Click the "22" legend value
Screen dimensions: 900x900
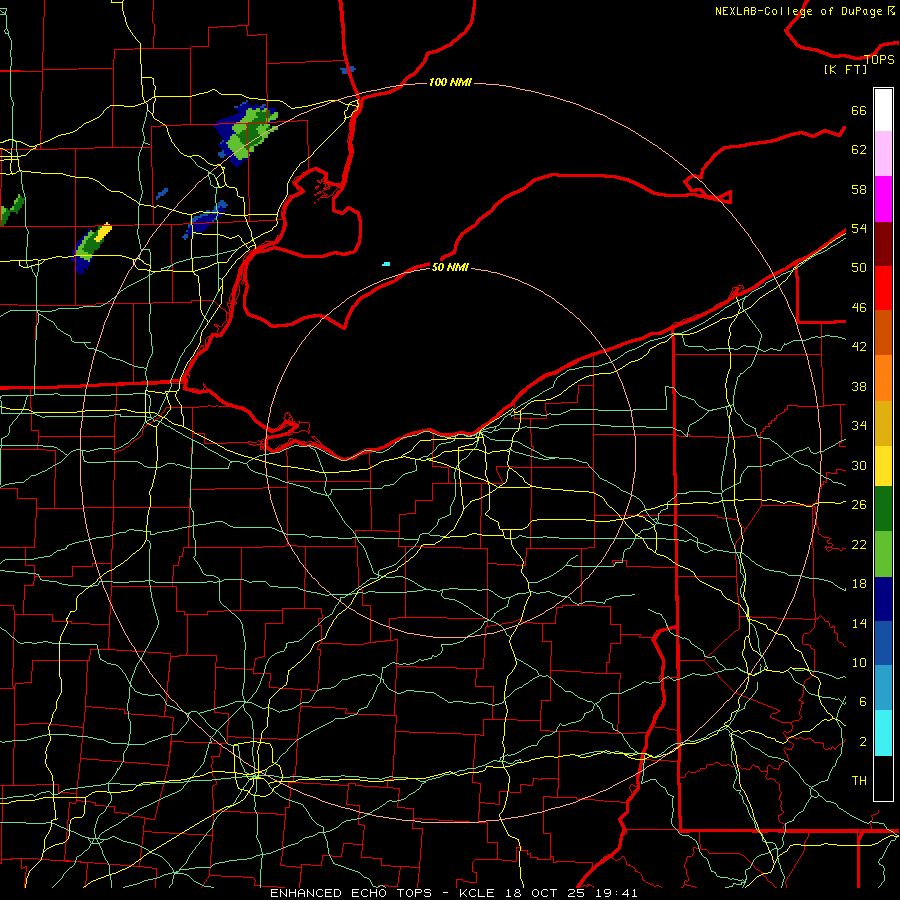[859, 545]
